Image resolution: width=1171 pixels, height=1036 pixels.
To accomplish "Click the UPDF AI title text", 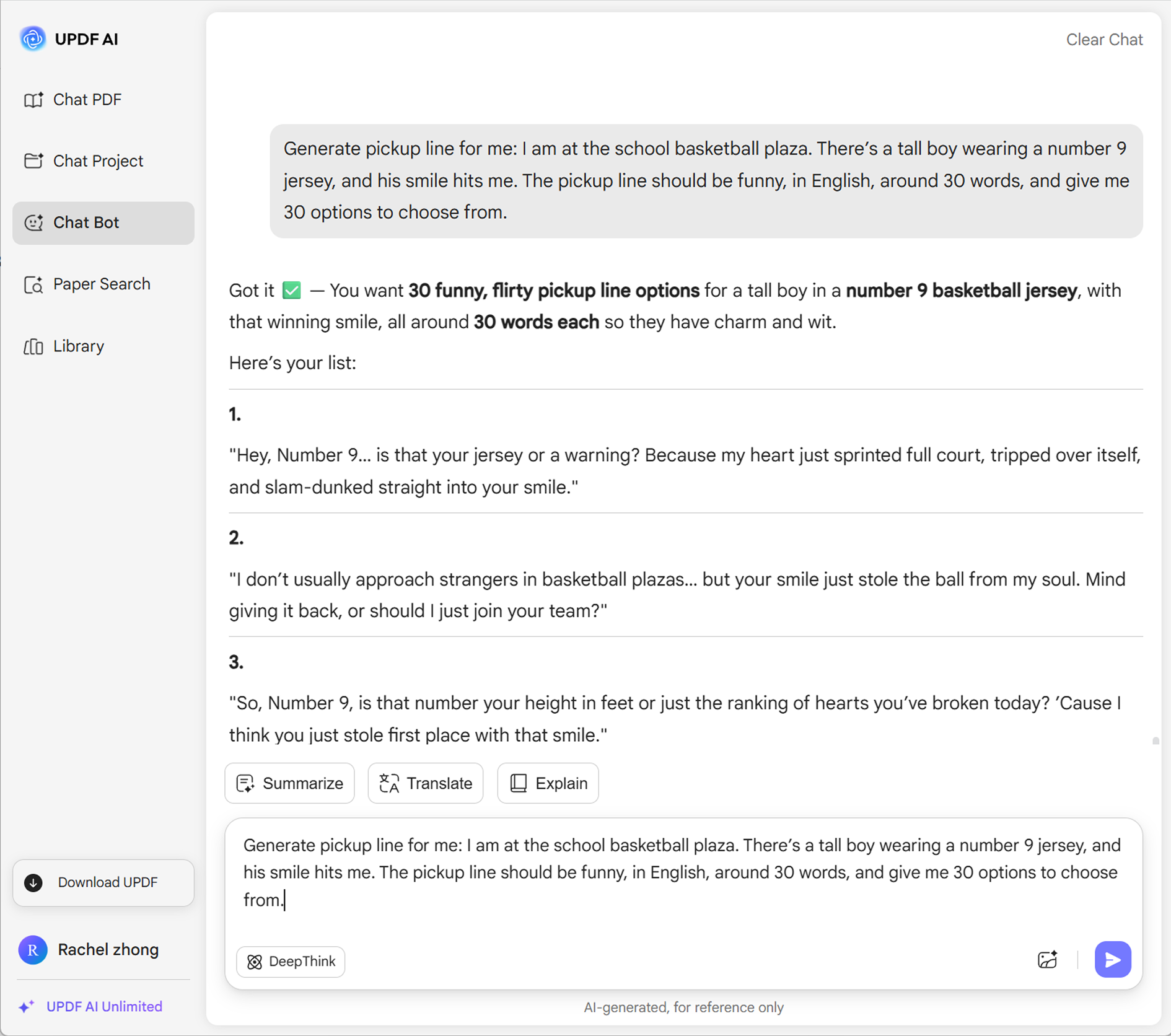I will pos(86,39).
